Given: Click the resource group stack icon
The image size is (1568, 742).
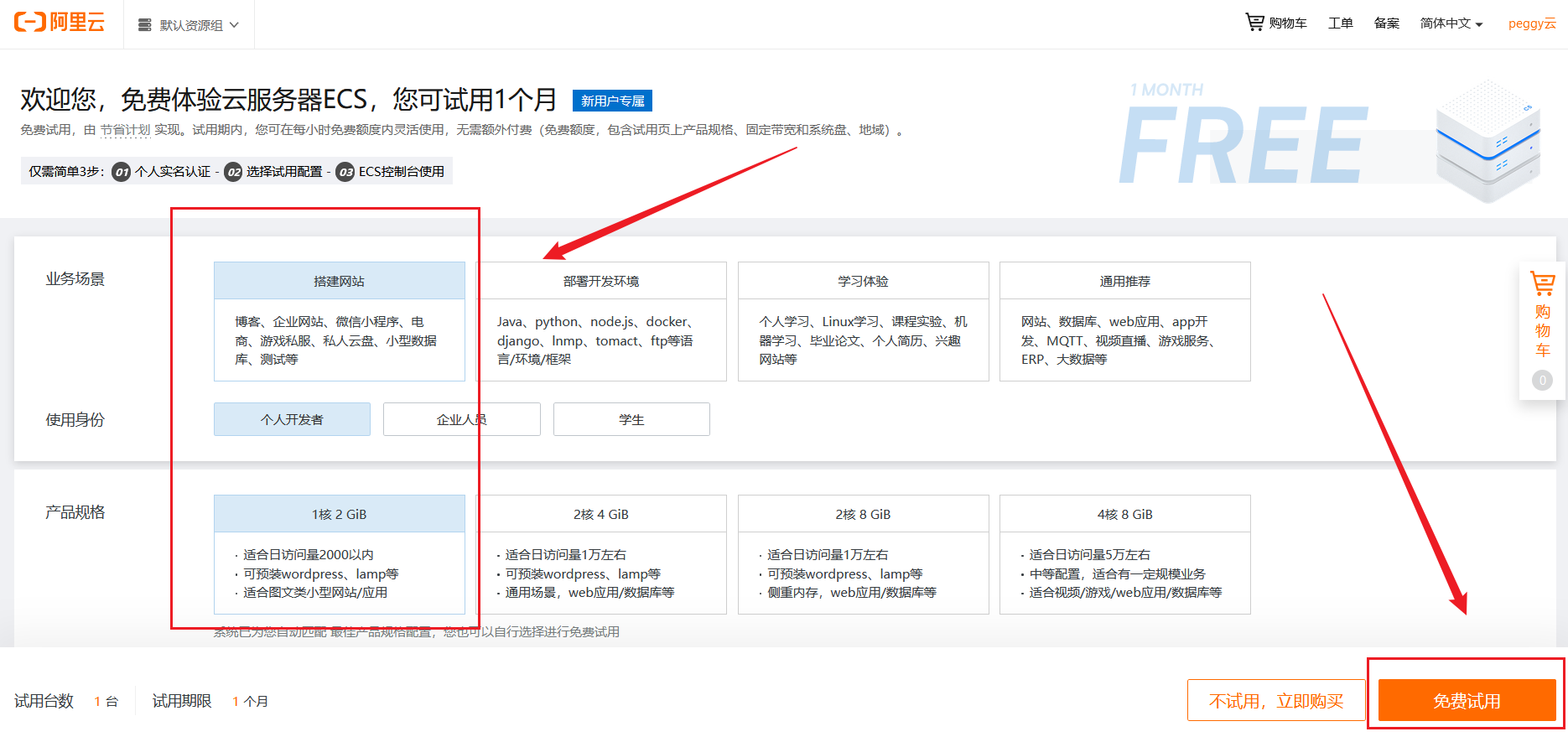Looking at the screenshot, I should tap(144, 25).
